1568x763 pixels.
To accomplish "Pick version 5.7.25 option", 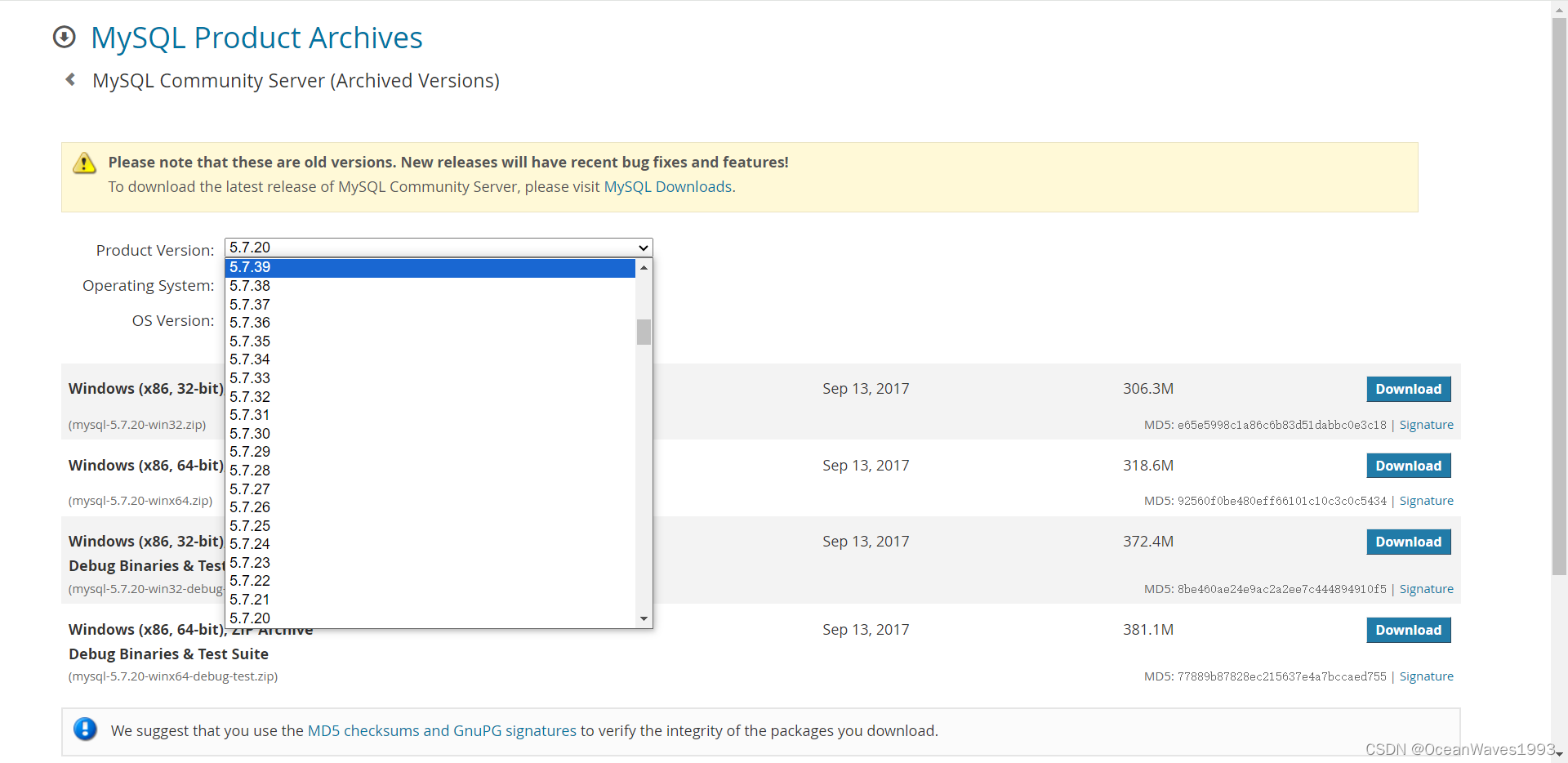I will [430, 526].
